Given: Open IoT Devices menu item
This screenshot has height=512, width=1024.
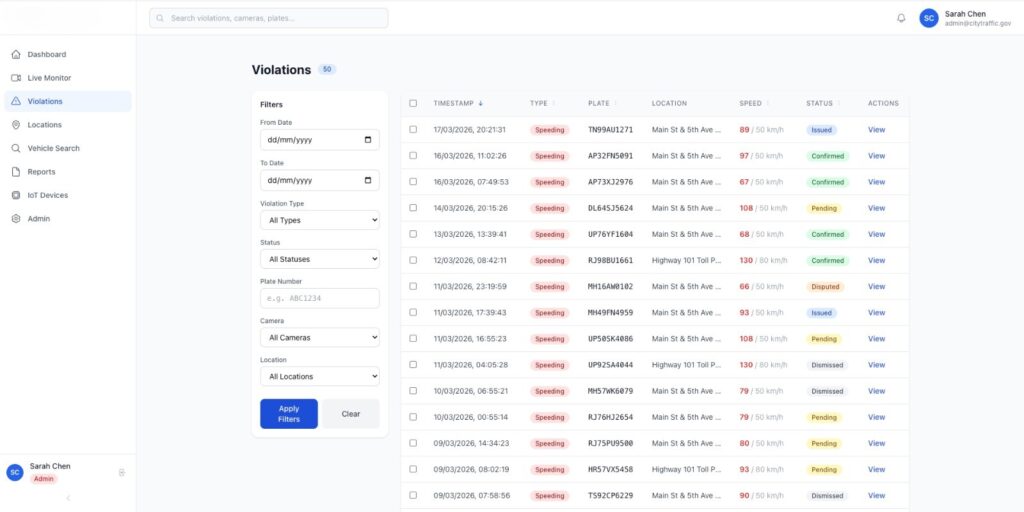Looking at the screenshot, I should pyautogui.click(x=68, y=195).
